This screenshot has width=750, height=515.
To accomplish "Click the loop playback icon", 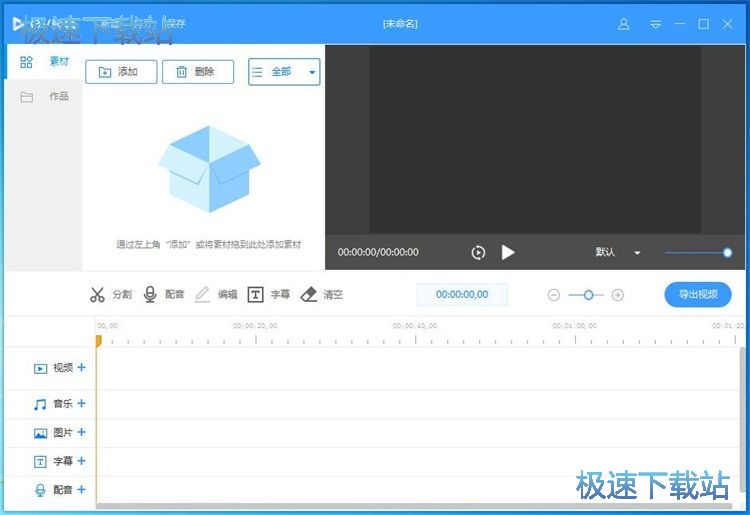I will [x=478, y=253].
